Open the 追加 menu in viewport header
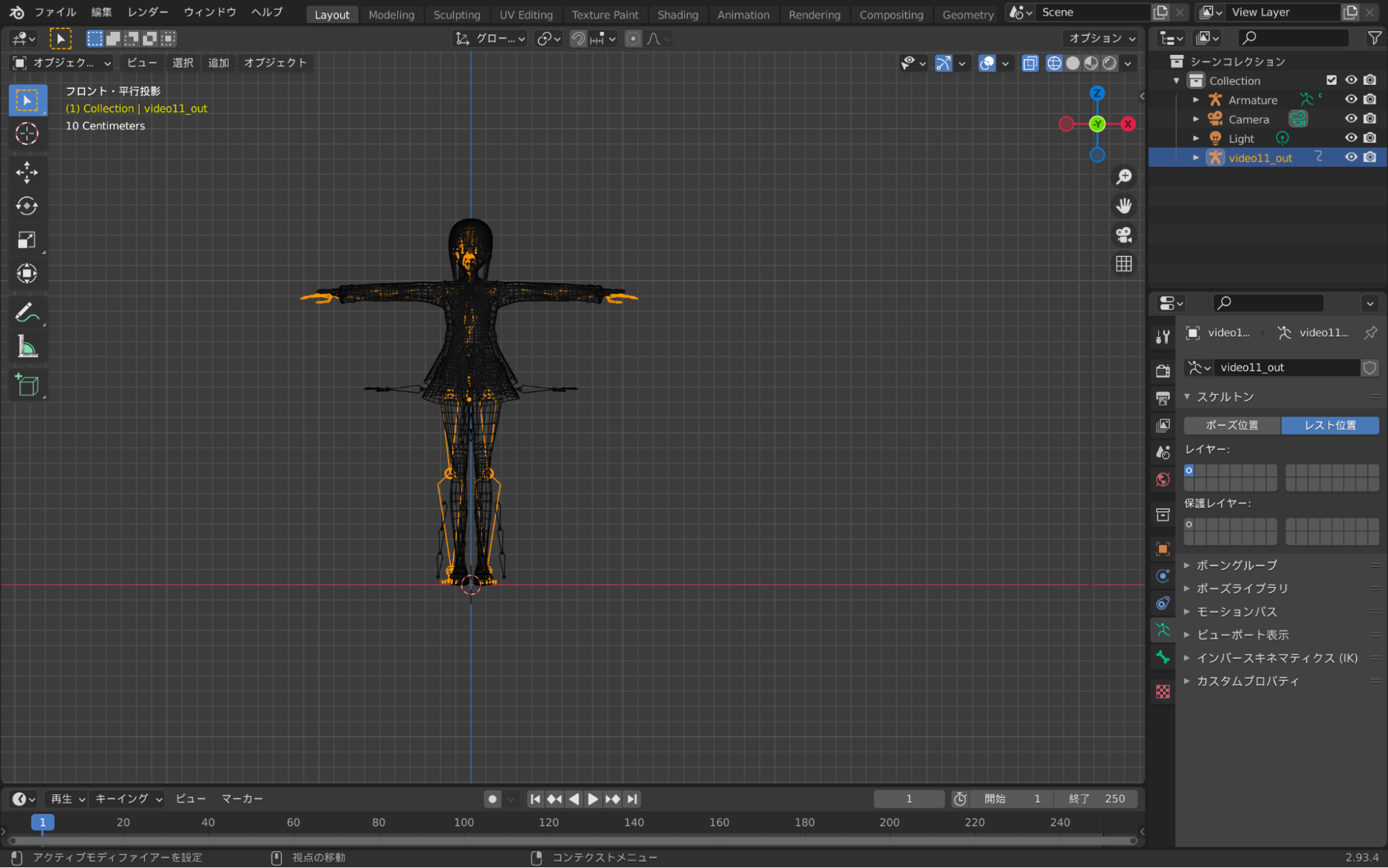Image resolution: width=1388 pixels, height=868 pixels. tap(219, 62)
